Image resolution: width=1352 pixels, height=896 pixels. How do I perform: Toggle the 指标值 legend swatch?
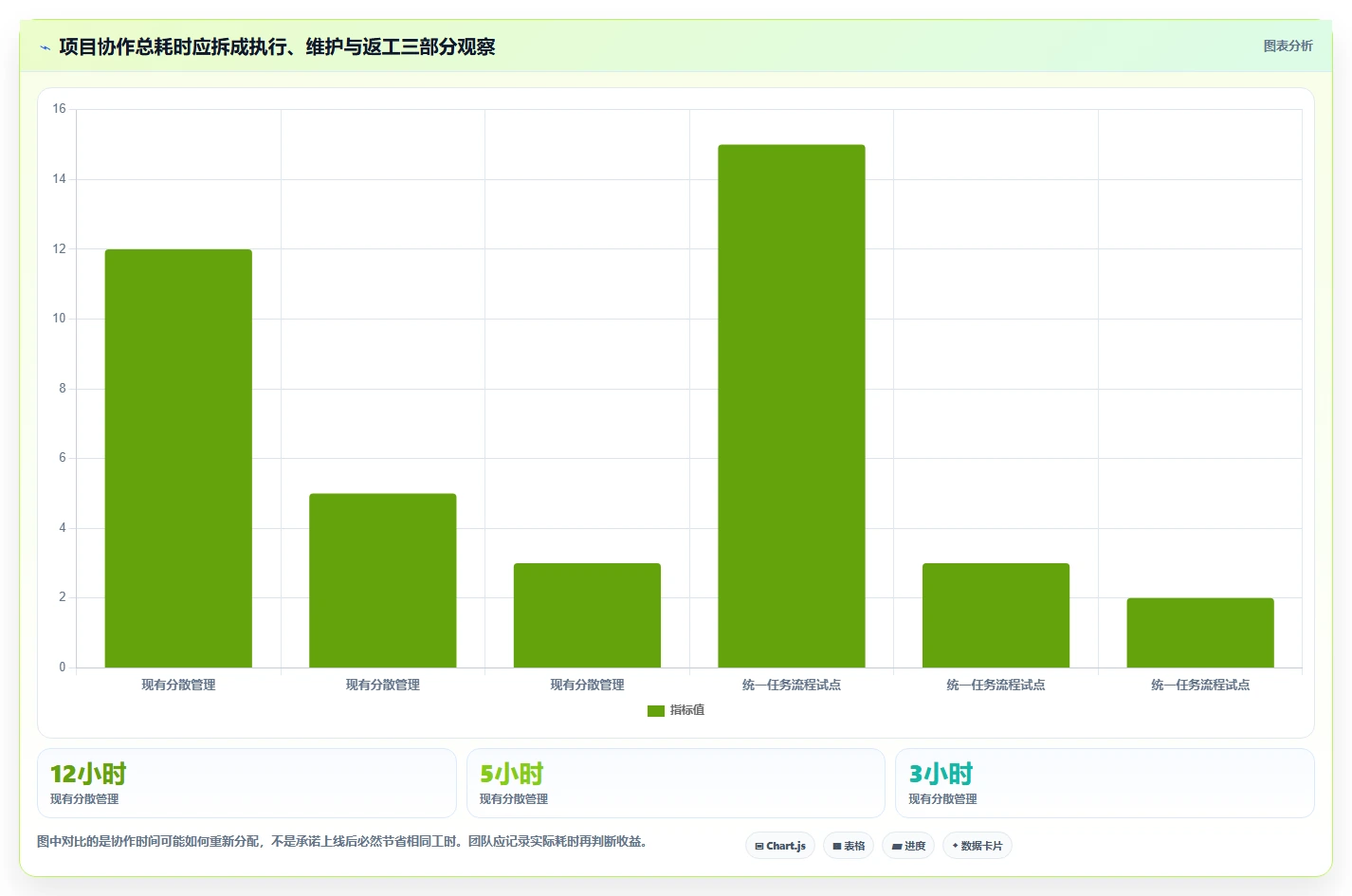(x=655, y=710)
